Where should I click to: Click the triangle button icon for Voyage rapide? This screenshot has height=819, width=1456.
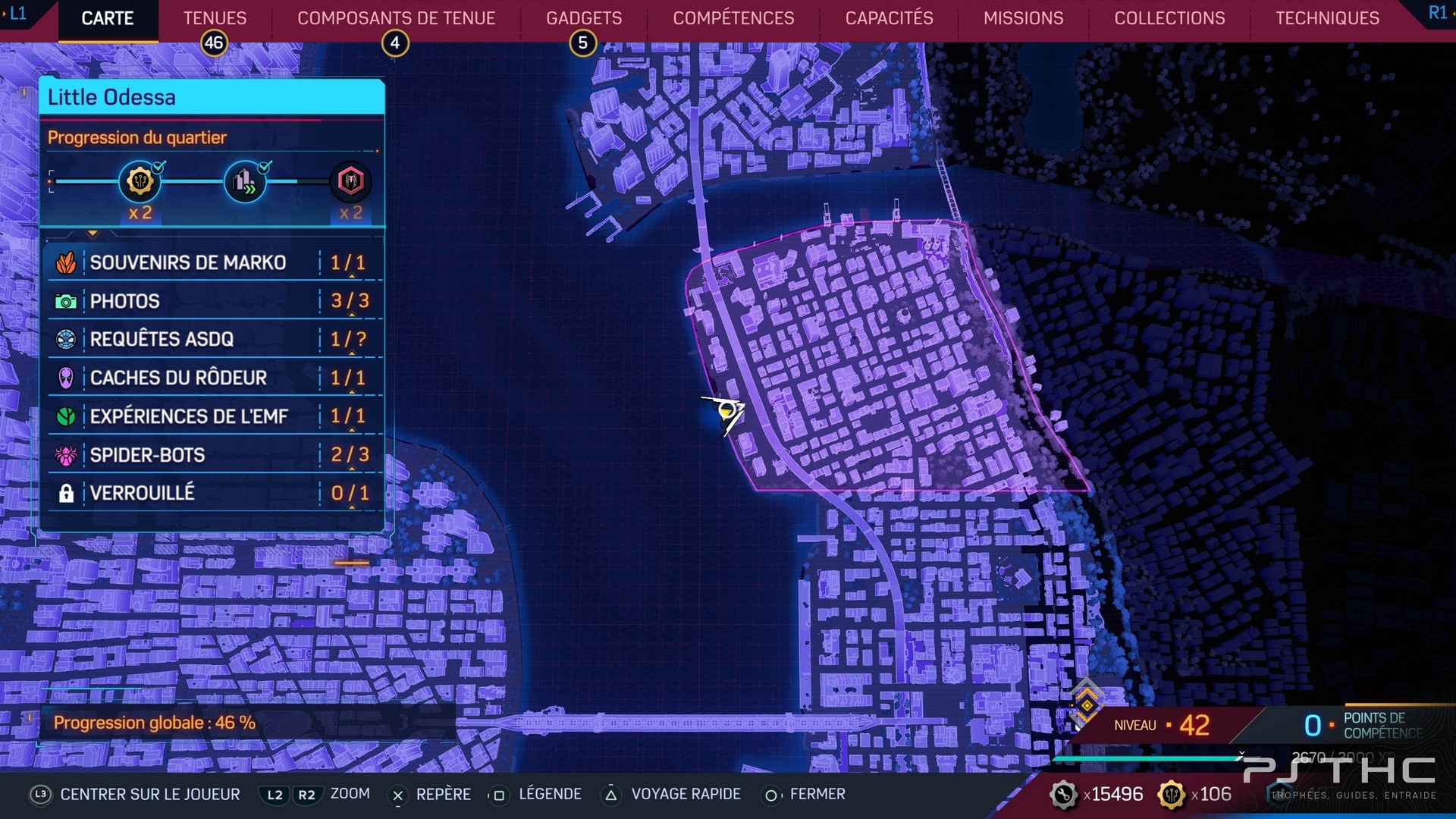pyautogui.click(x=611, y=795)
